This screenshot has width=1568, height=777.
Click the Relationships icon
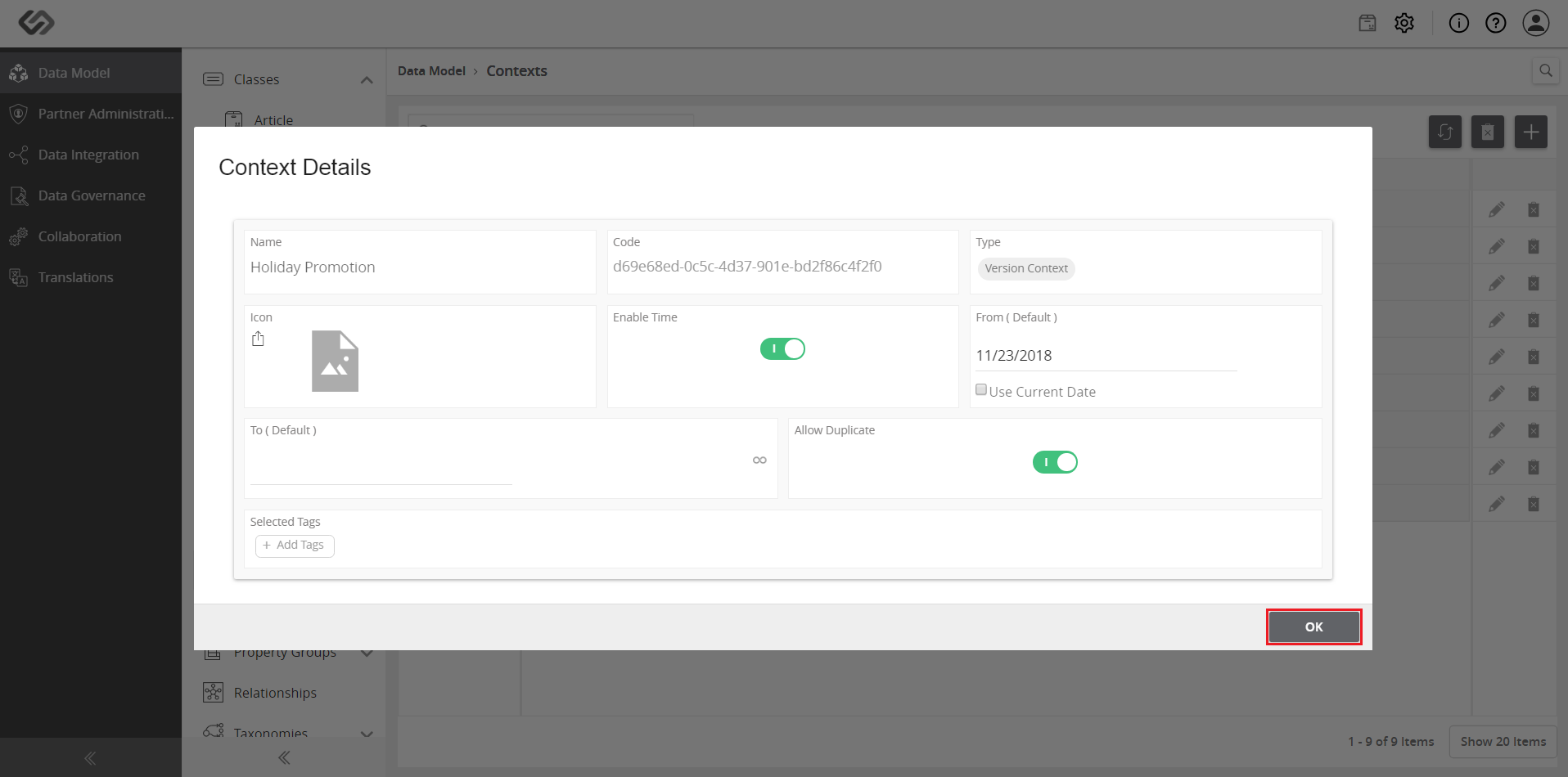213,693
